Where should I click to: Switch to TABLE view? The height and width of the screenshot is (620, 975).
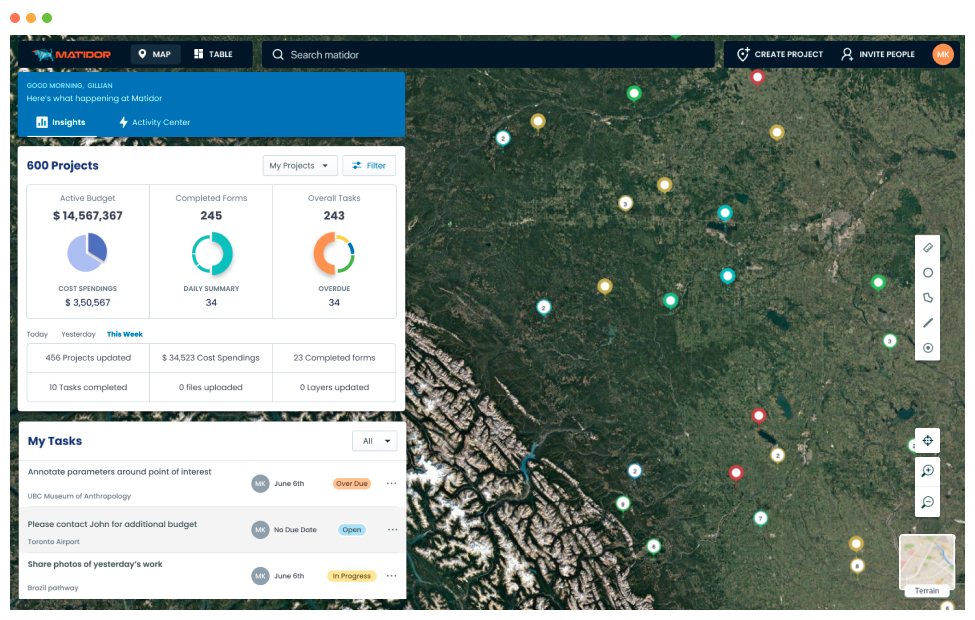(x=213, y=54)
